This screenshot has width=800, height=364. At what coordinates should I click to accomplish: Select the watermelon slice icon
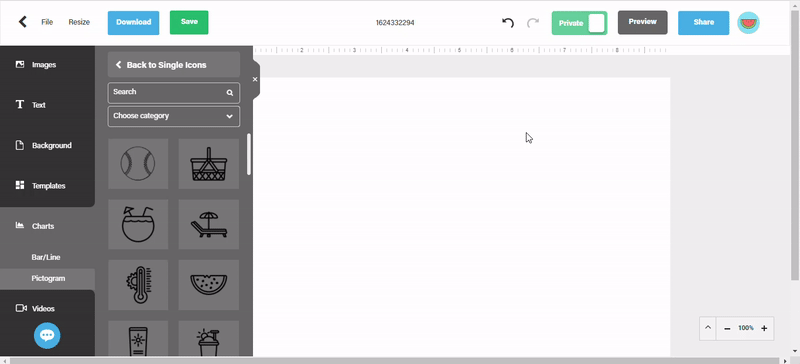point(209,285)
